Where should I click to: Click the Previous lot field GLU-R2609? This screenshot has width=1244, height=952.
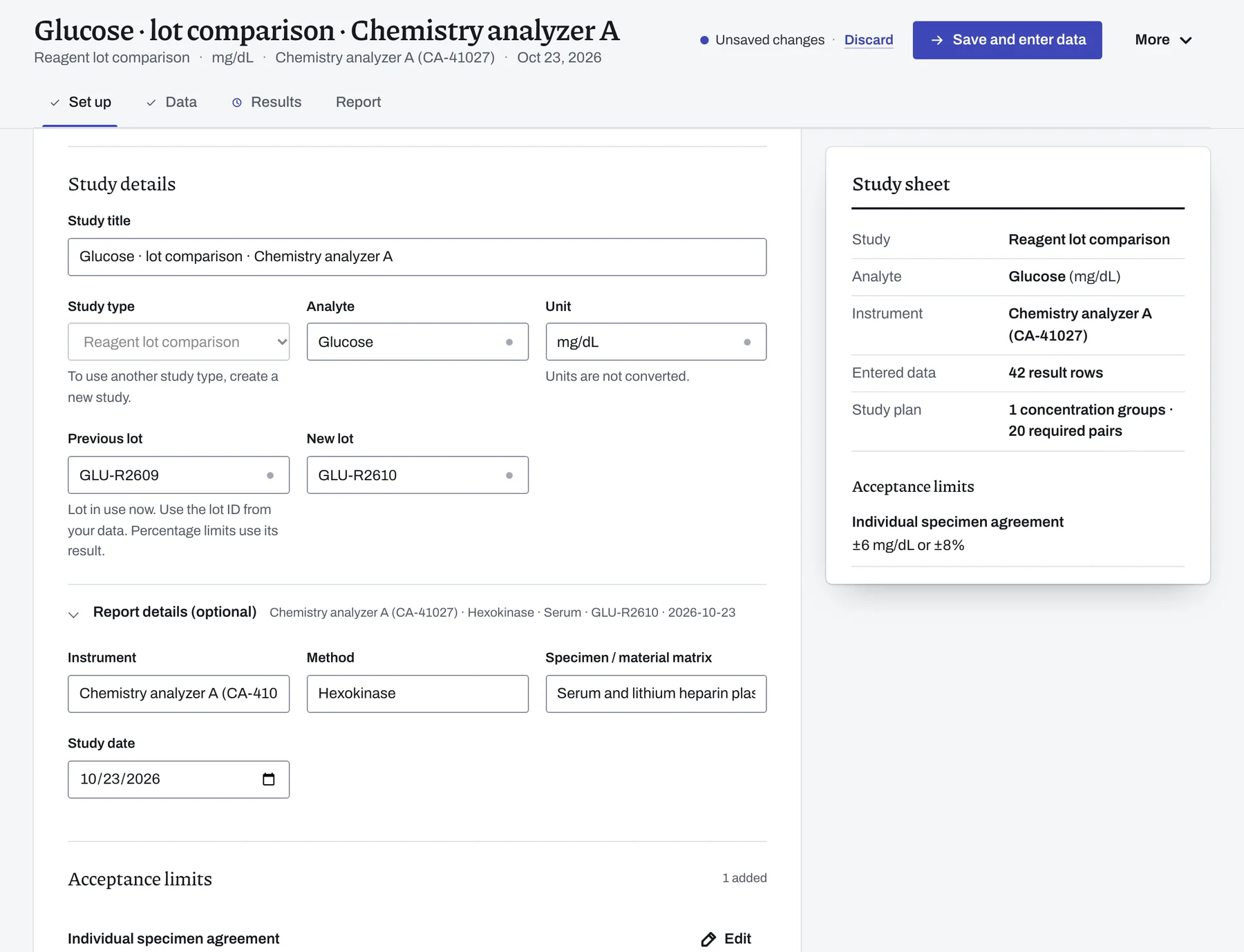pos(178,475)
